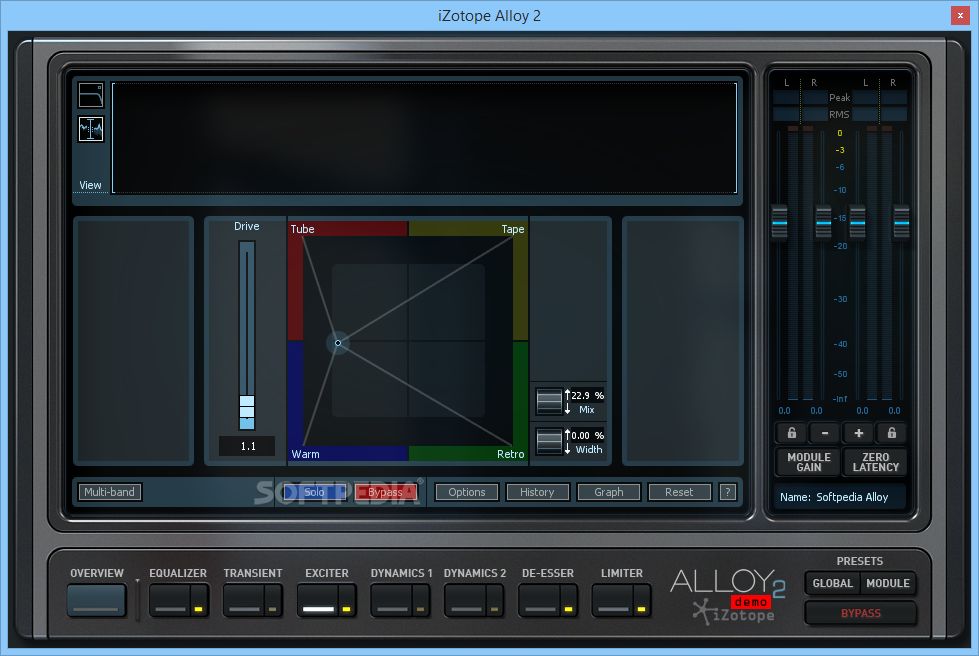This screenshot has width=979, height=656.
Task: Switch to the Limiter module
Action: [x=612, y=600]
